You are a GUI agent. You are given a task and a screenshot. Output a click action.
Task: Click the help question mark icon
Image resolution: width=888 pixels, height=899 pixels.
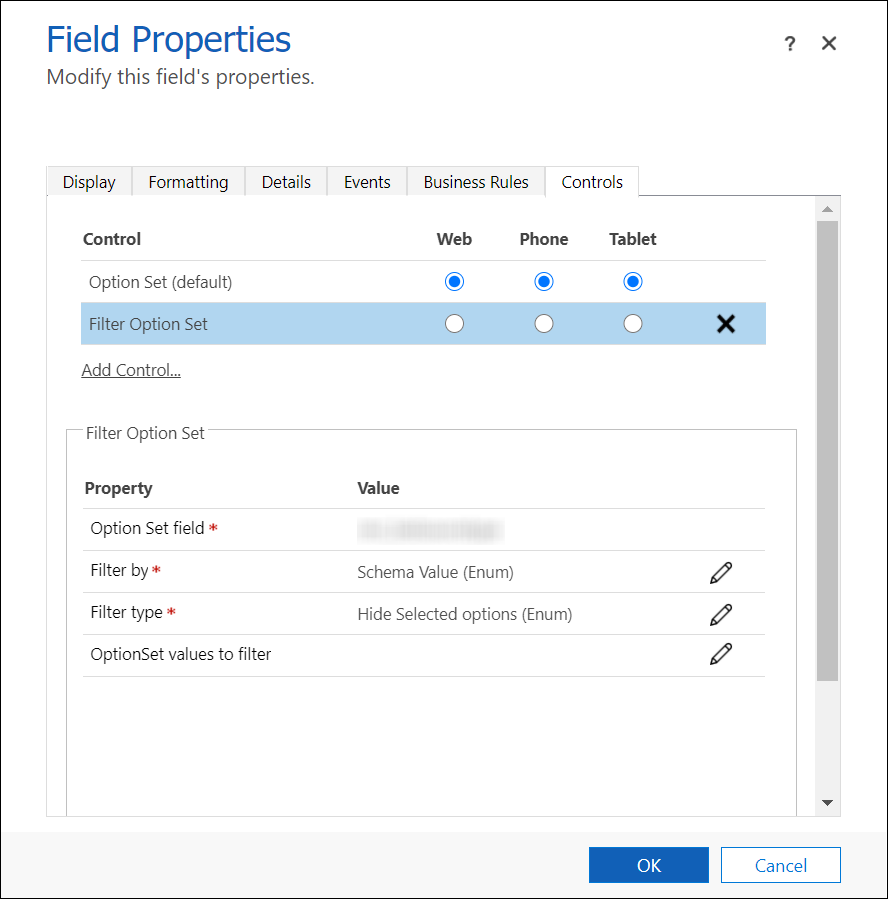click(x=790, y=44)
